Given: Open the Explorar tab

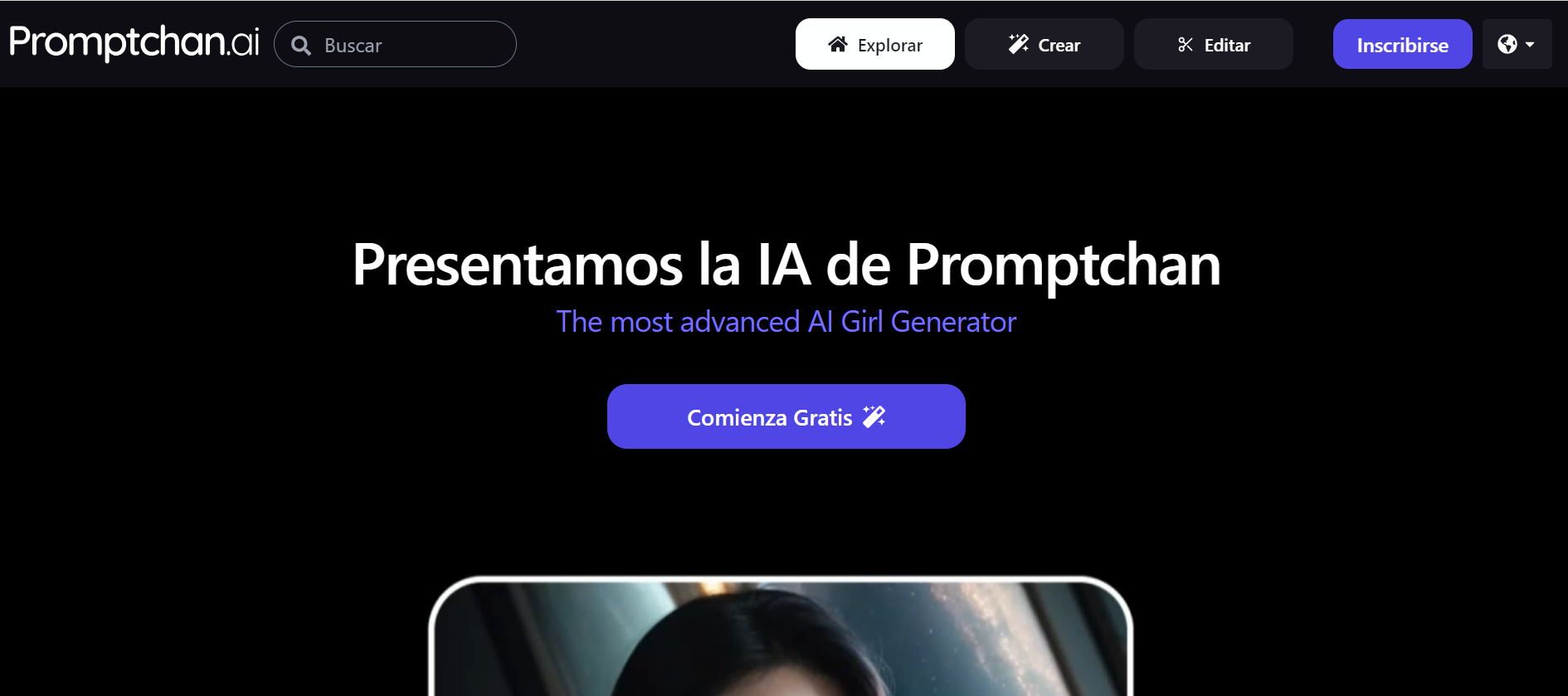Looking at the screenshot, I should (875, 44).
